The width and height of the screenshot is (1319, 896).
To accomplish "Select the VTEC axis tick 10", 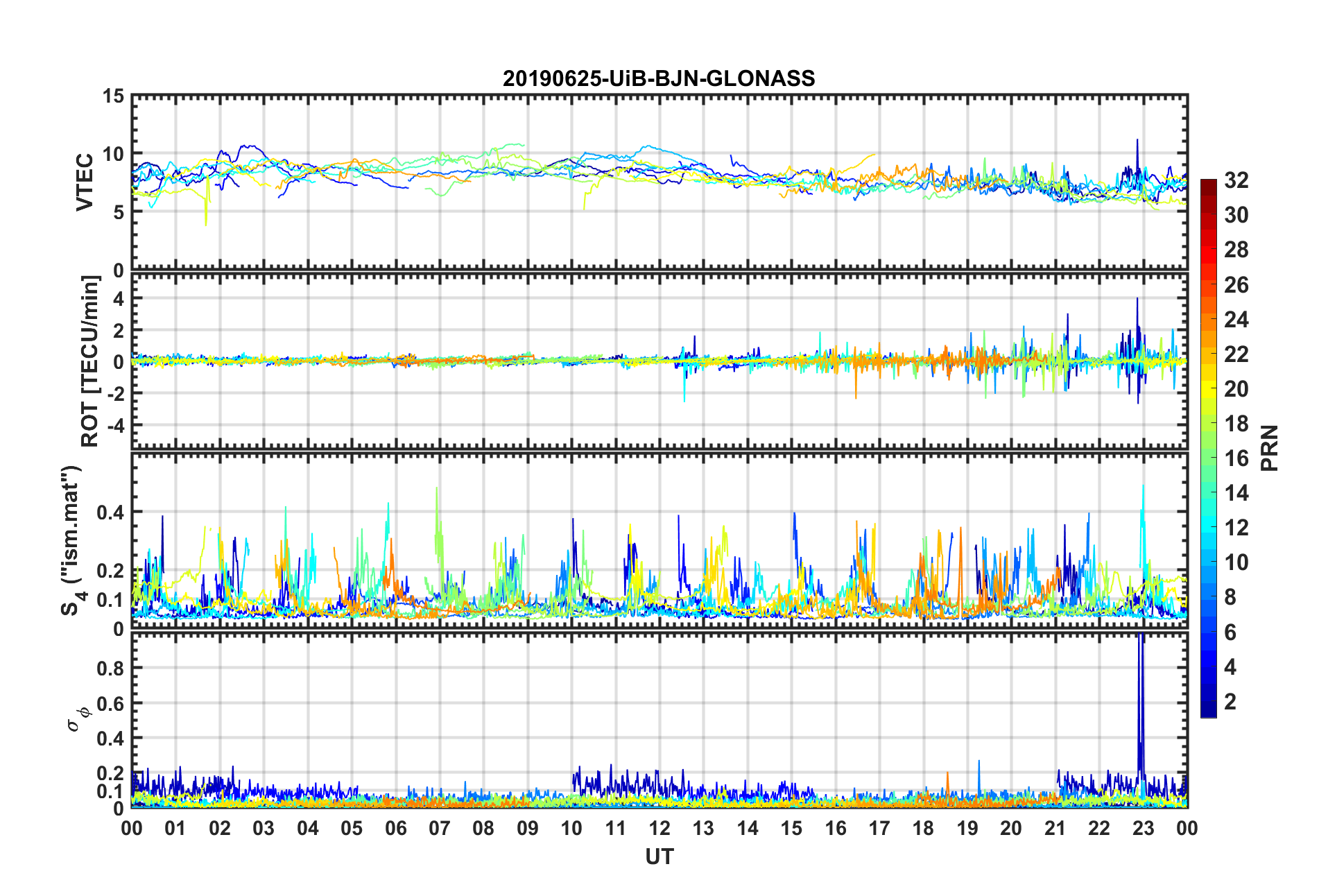I will pyautogui.click(x=113, y=154).
